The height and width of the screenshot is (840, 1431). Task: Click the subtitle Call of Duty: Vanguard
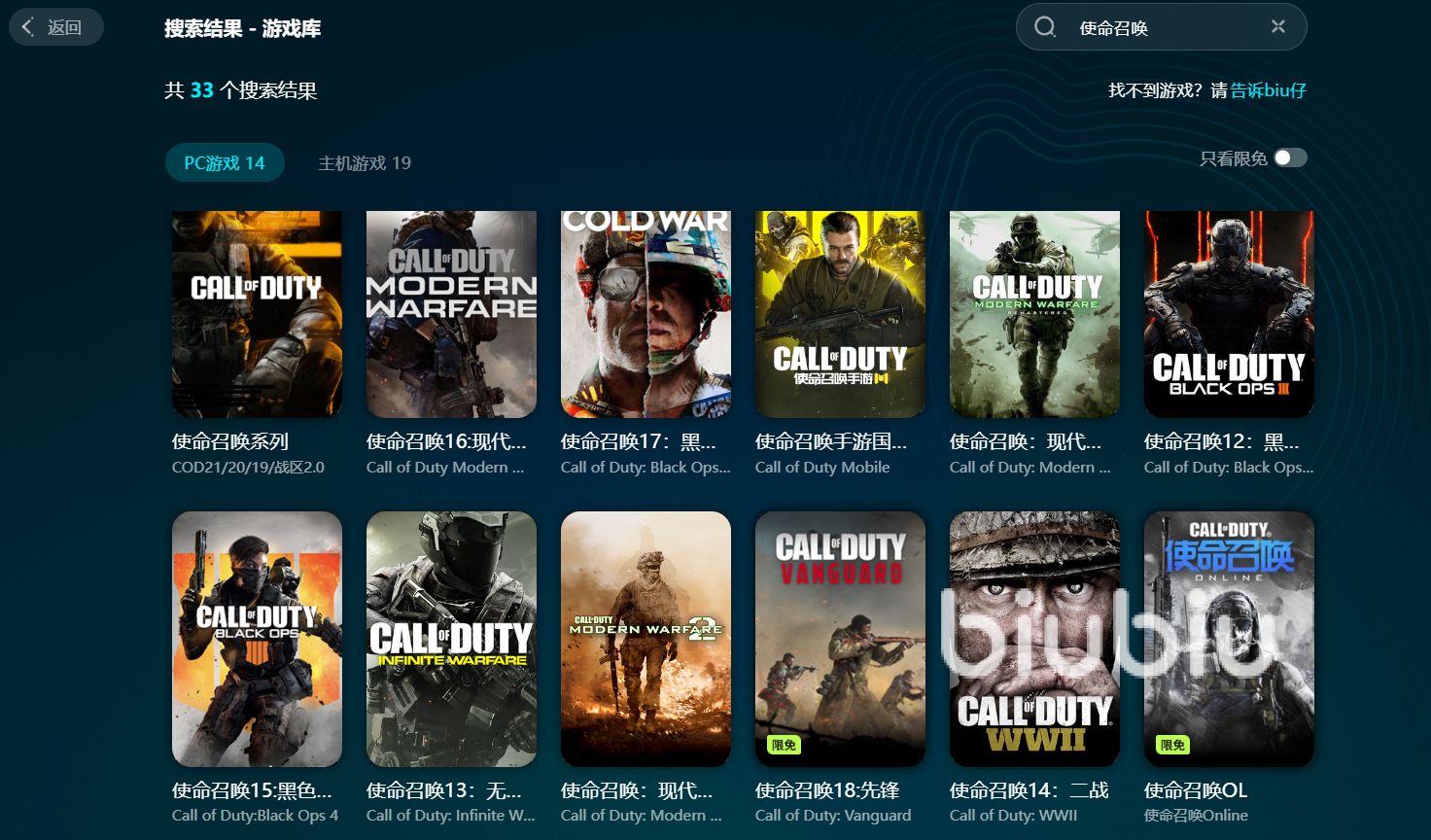pos(833,816)
